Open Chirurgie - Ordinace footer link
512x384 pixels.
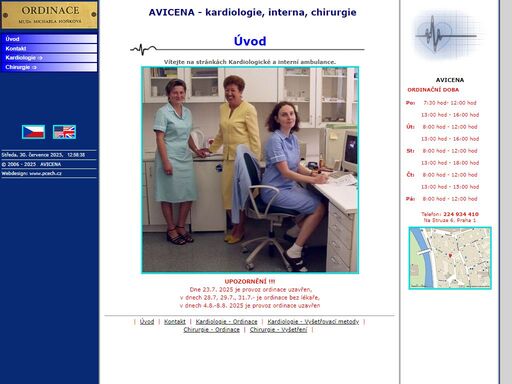pos(211,330)
